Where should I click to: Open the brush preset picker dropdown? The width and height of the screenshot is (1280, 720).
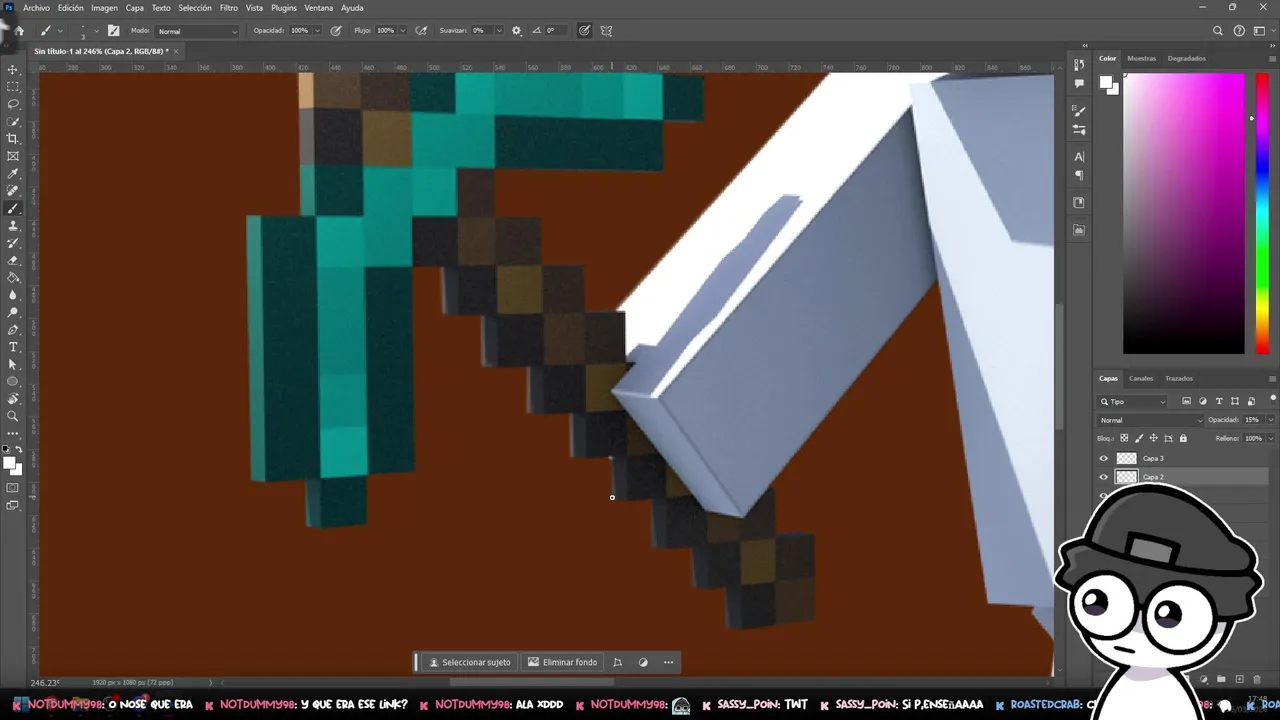pos(96,31)
